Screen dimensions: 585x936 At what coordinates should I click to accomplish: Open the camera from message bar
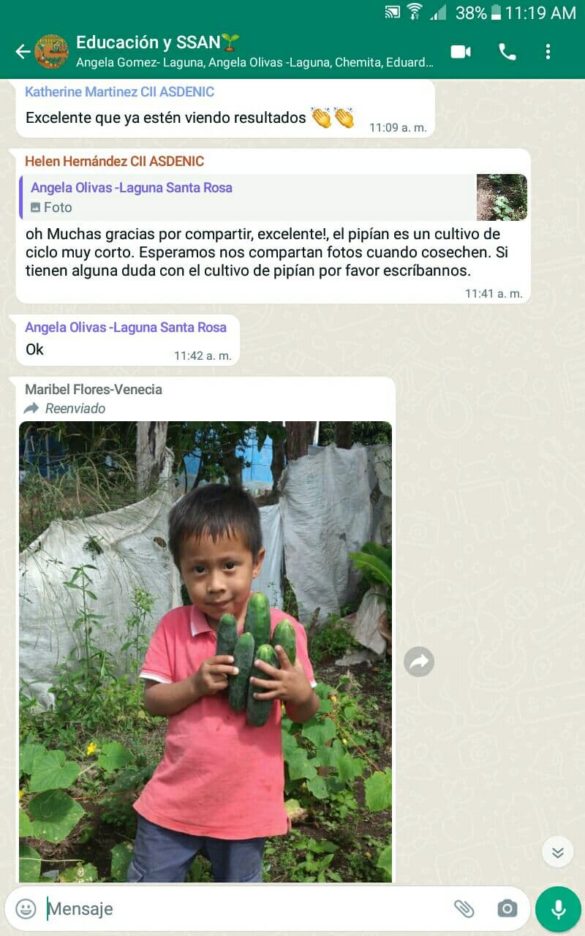[507, 909]
